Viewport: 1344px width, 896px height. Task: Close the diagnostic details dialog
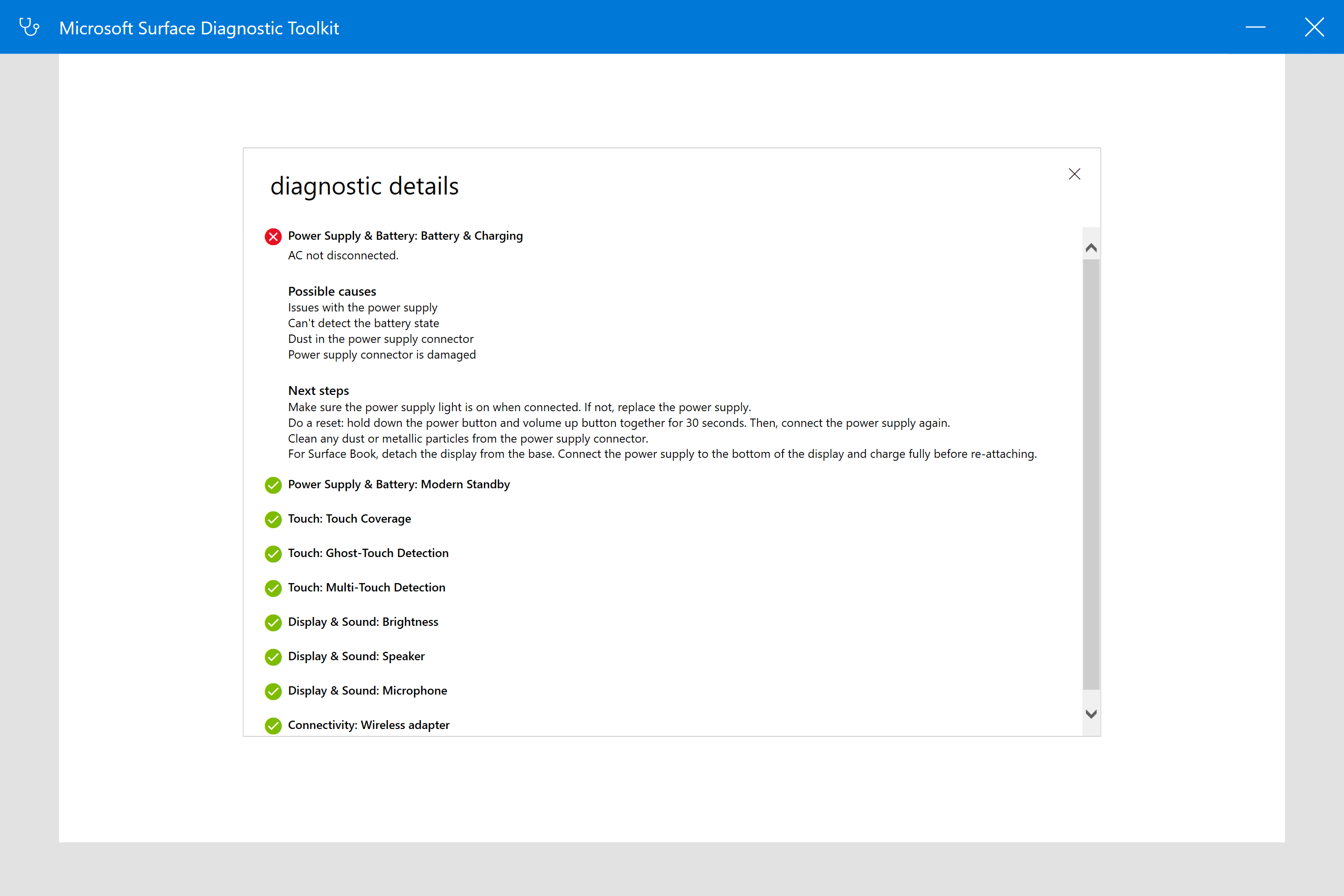pos(1074,174)
